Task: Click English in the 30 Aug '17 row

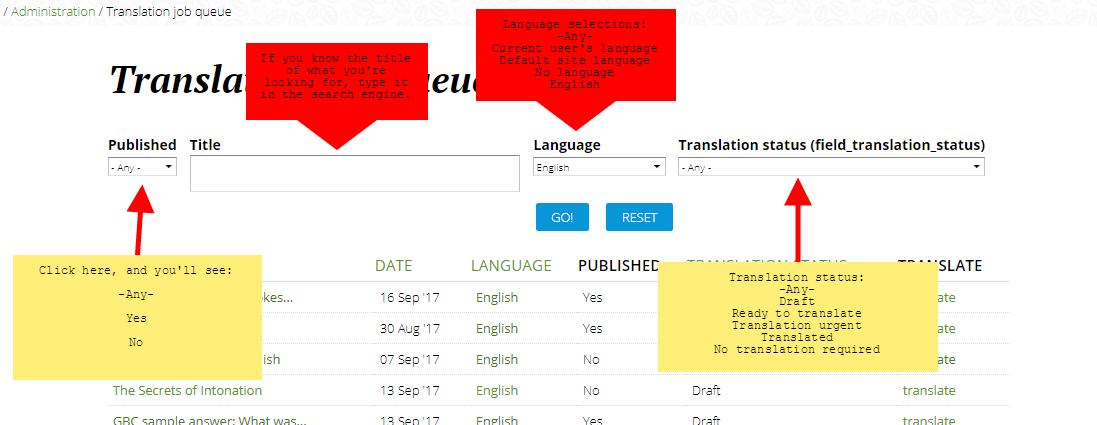Action: click(497, 328)
